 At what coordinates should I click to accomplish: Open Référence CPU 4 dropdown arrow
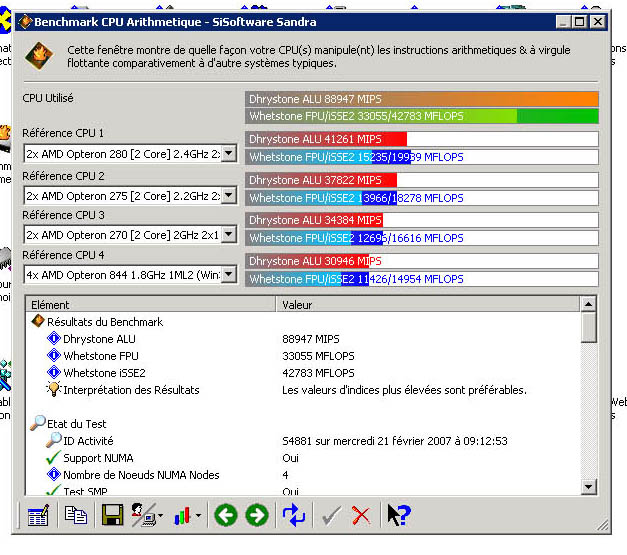point(229,274)
